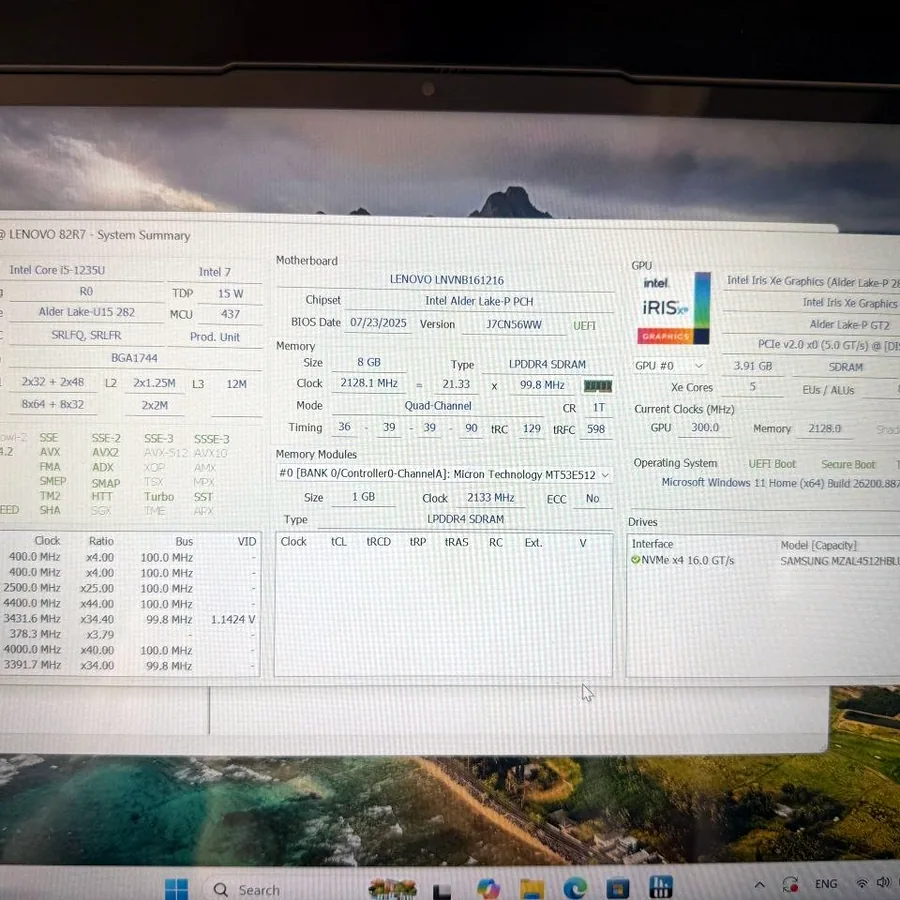The width and height of the screenshot is (900, 900).
Task: Click the 'LENOVO LNVNB161216' motherboard field
Action: point(447,280)
